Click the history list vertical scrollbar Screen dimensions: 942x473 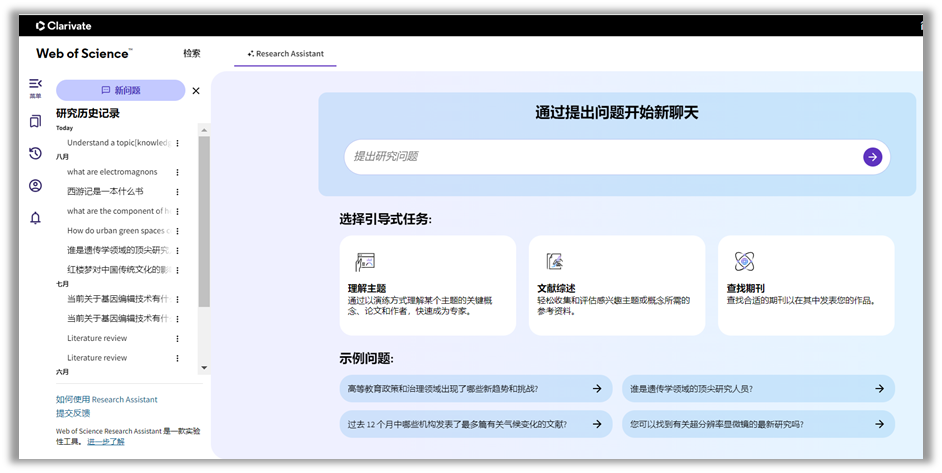click(x=204, y=220)
